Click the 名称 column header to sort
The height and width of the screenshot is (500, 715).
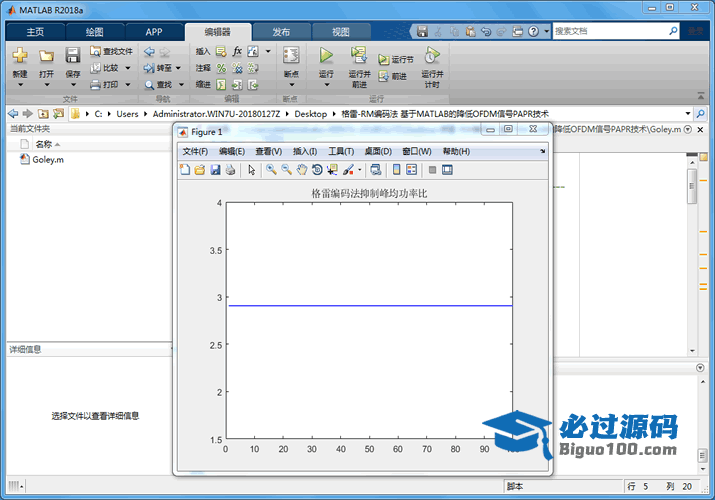44,144
